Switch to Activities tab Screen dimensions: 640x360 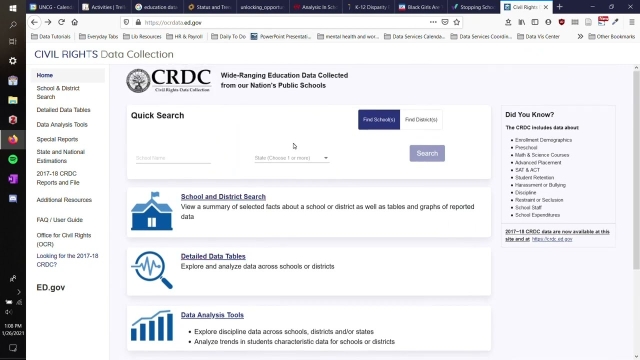tap(104, 7)
